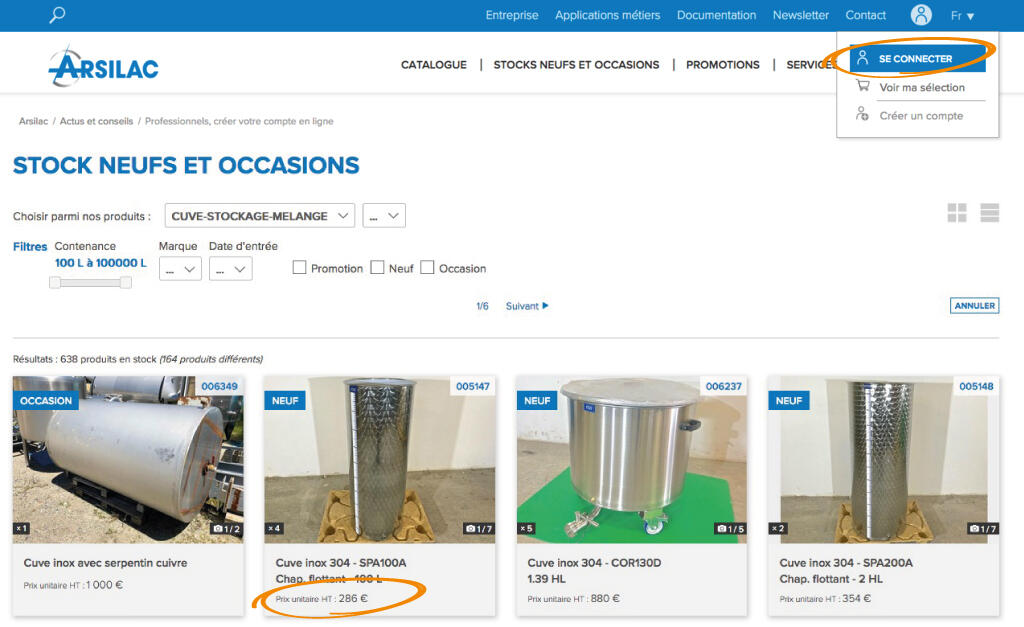Image resolution: width=1024 pixels, height=627 pixels.
Task: Select Voir ma sélection
Action: click(x=921, y=87)
